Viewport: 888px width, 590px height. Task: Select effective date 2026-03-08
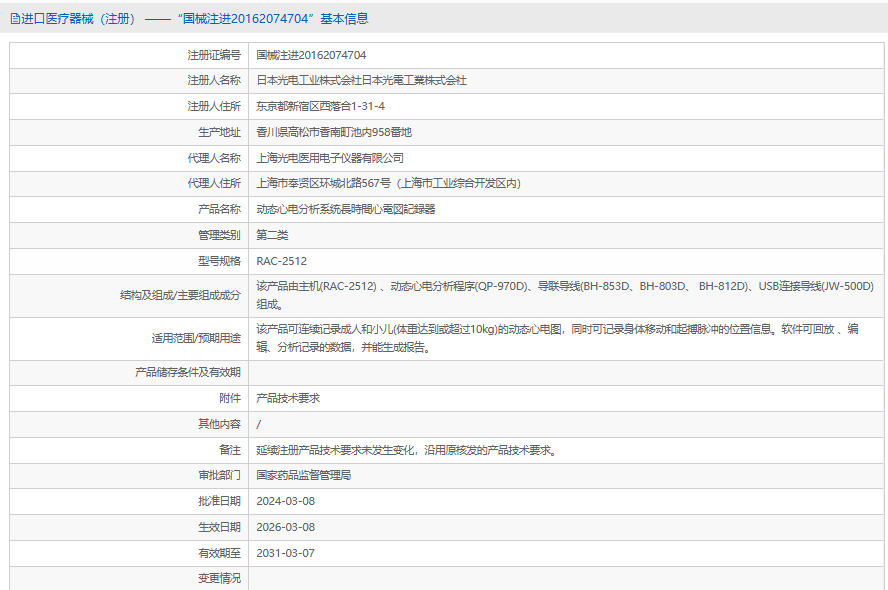(285, 527)
